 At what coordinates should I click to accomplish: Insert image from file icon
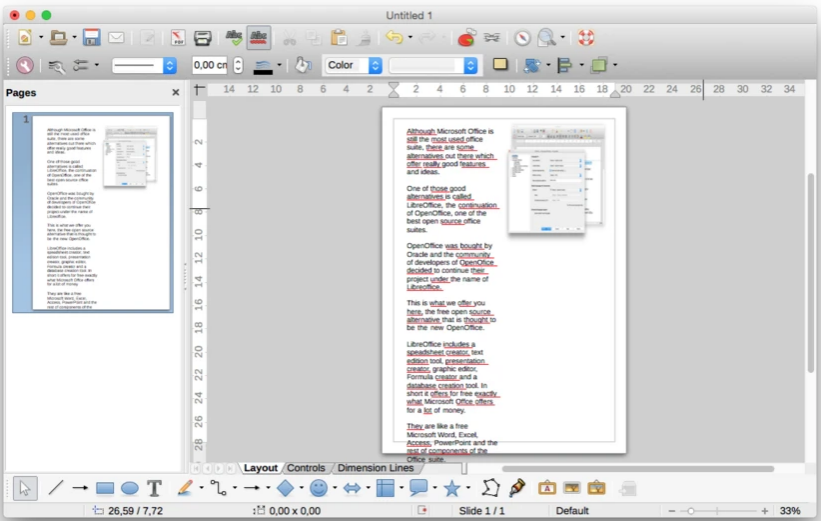[571, 488]
